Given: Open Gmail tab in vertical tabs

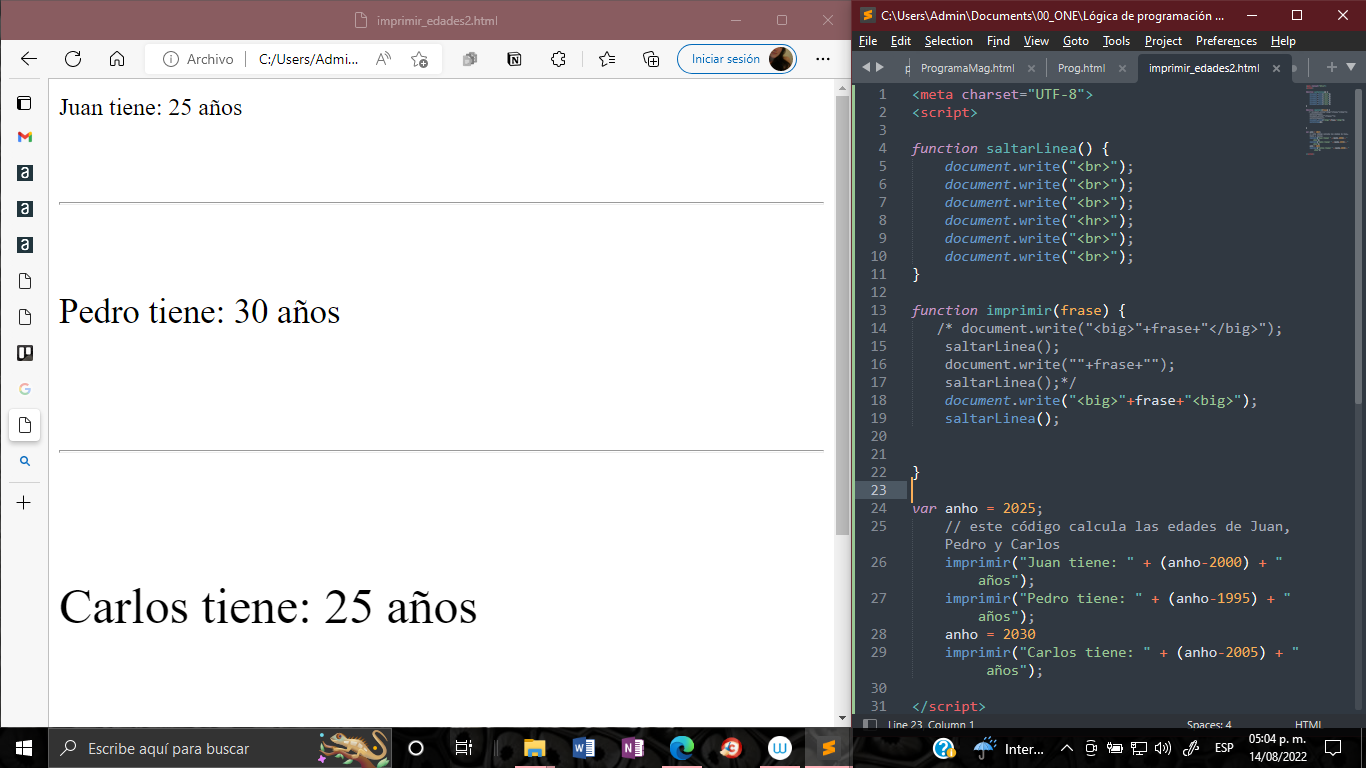Looking at the screenshot, I should [25, 137].
